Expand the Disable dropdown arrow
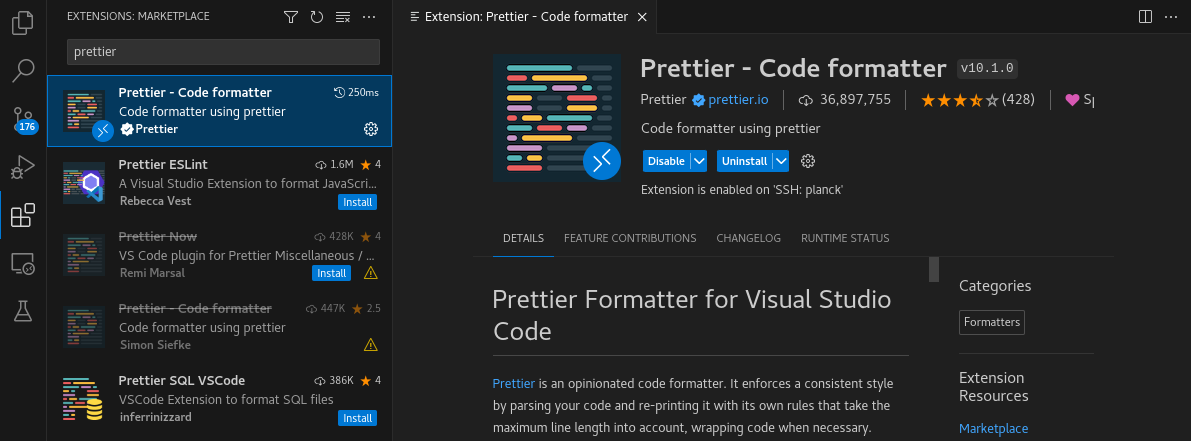The width and height of the screenshot is (1191, 441). click(x=700, y=161)
